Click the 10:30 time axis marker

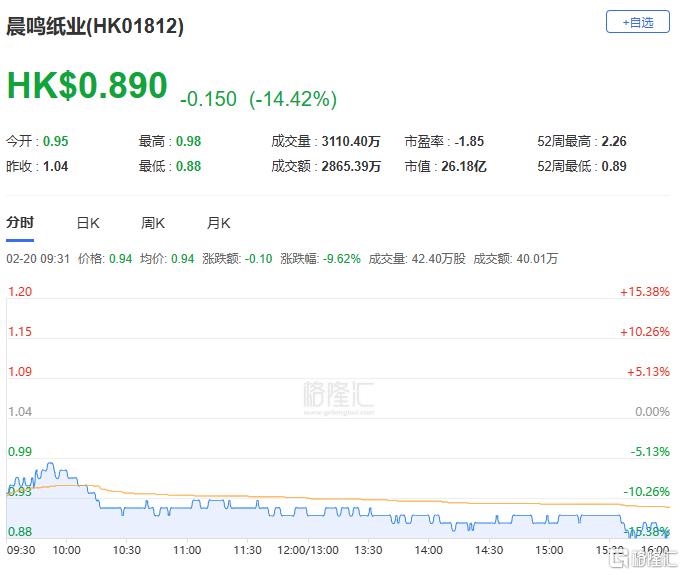coord(127,550)
